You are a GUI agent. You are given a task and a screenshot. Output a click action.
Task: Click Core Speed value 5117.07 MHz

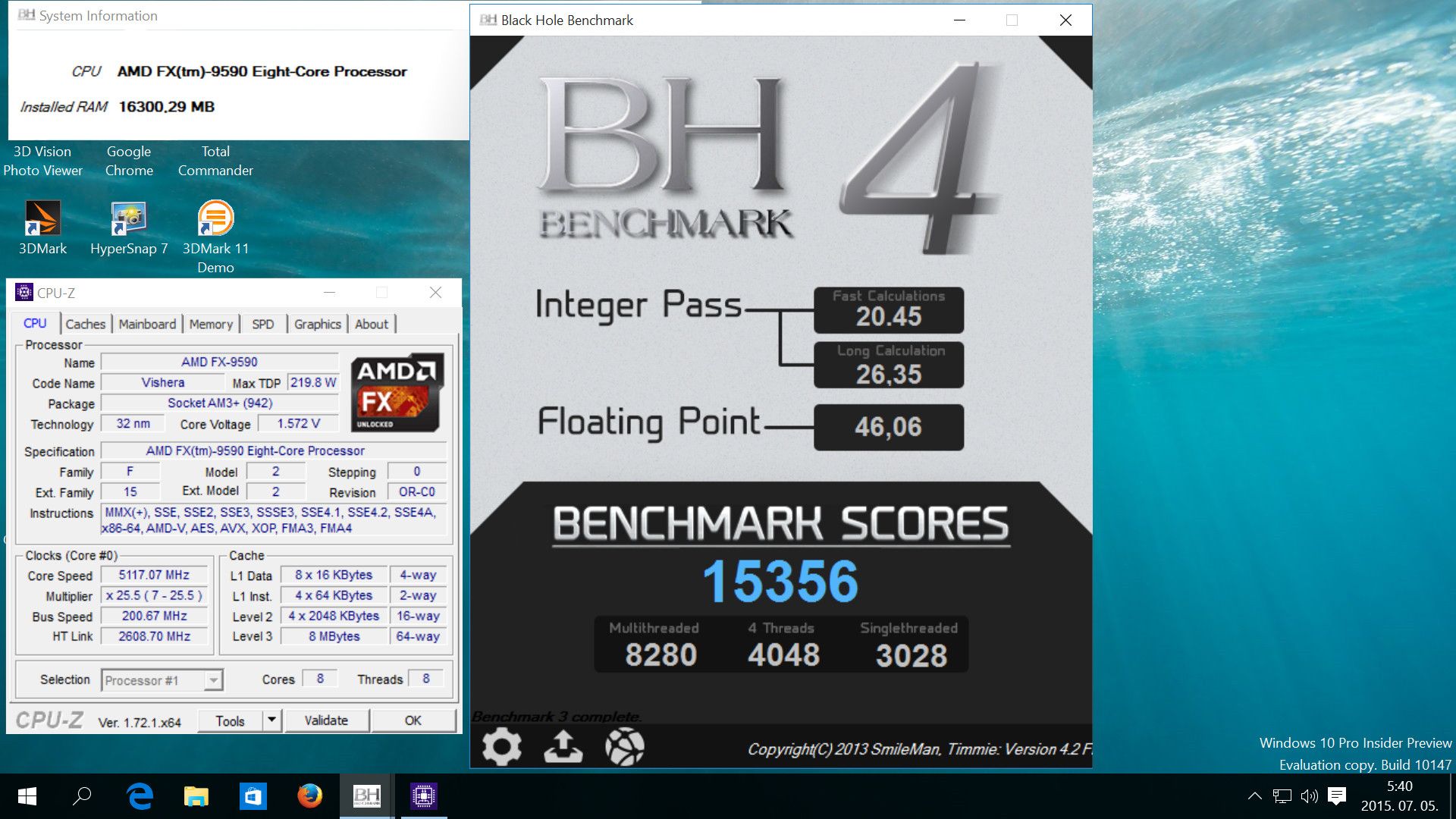click(154, 575)
